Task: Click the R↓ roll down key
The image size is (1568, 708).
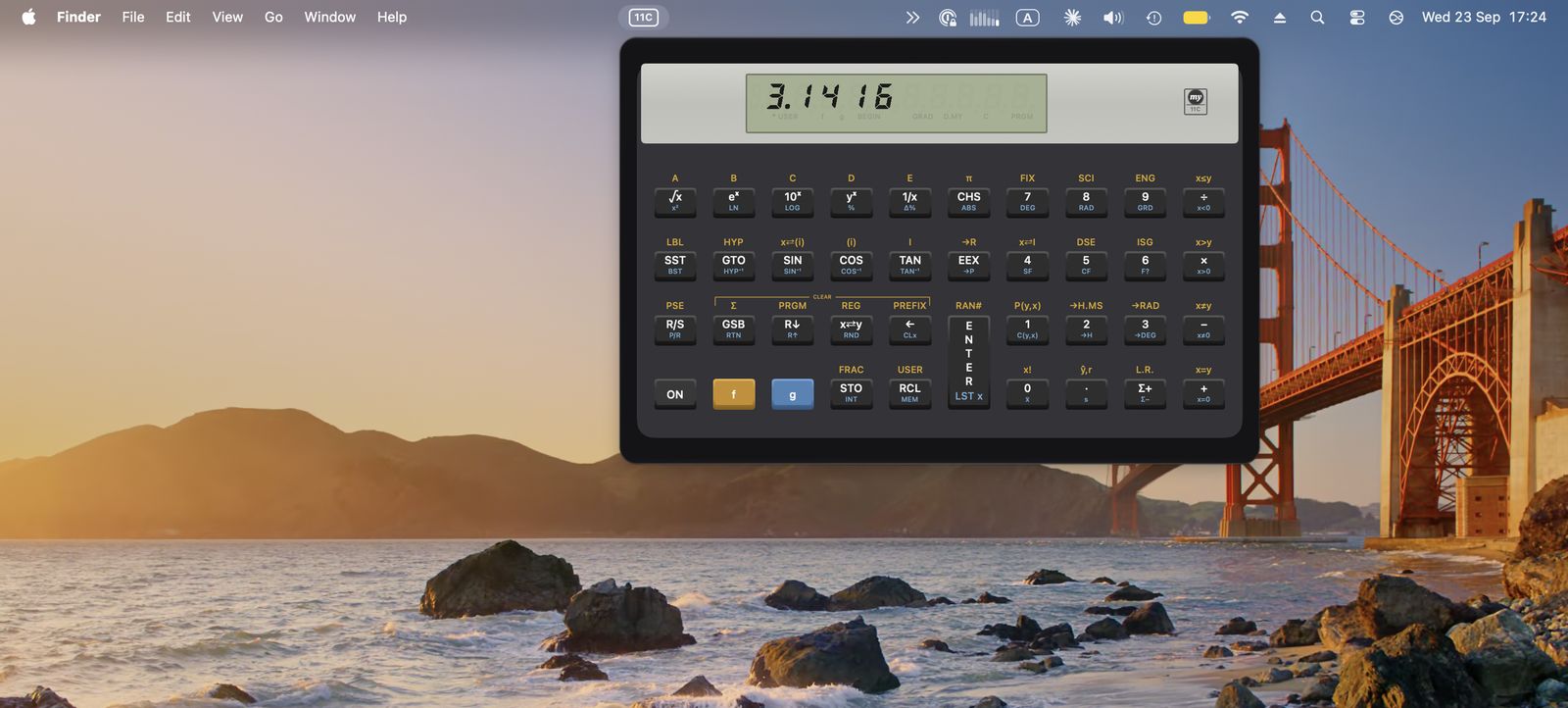Action: tap(793, 329)
